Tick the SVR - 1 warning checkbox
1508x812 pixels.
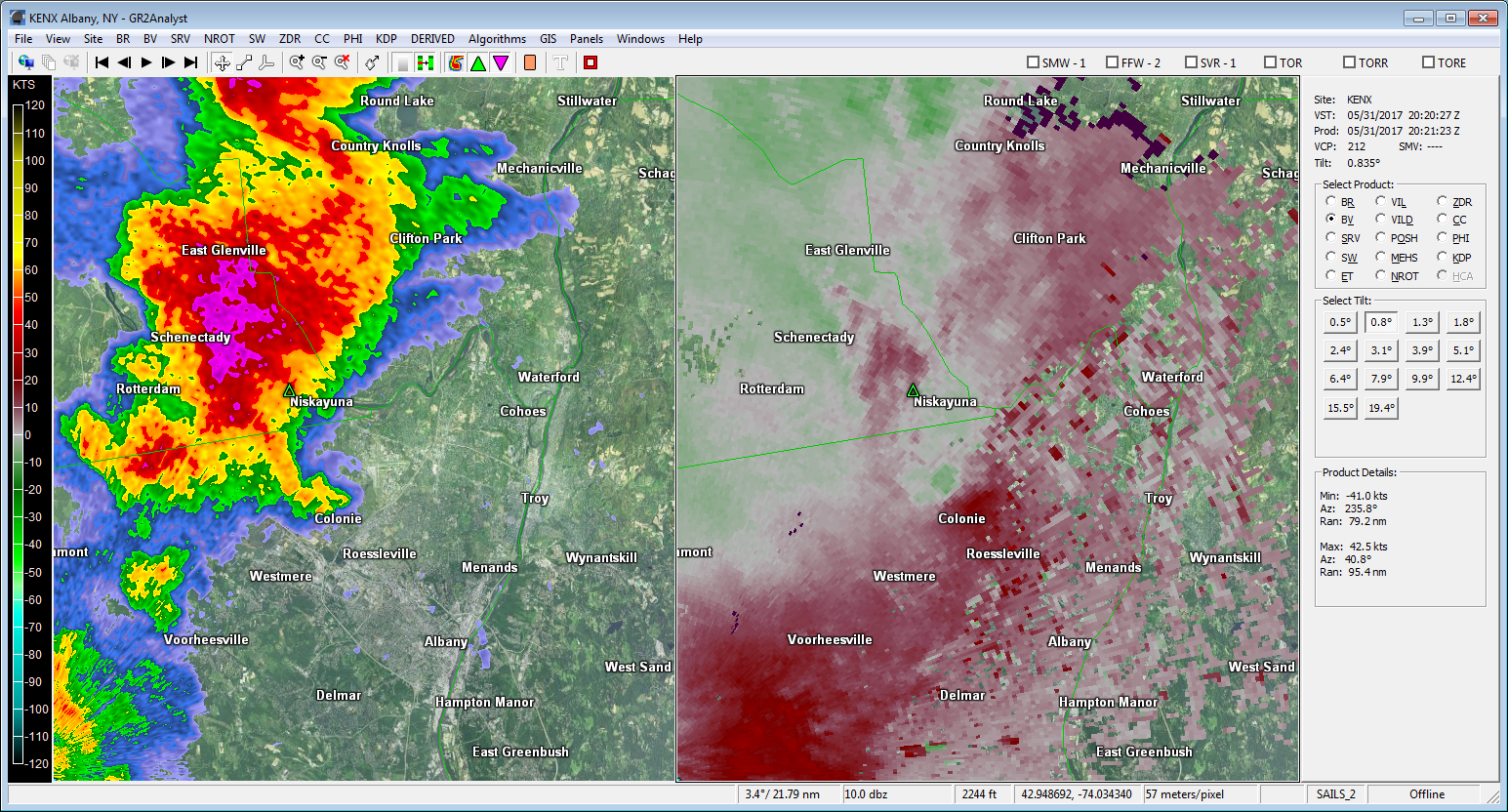(x=1191, y=62)
